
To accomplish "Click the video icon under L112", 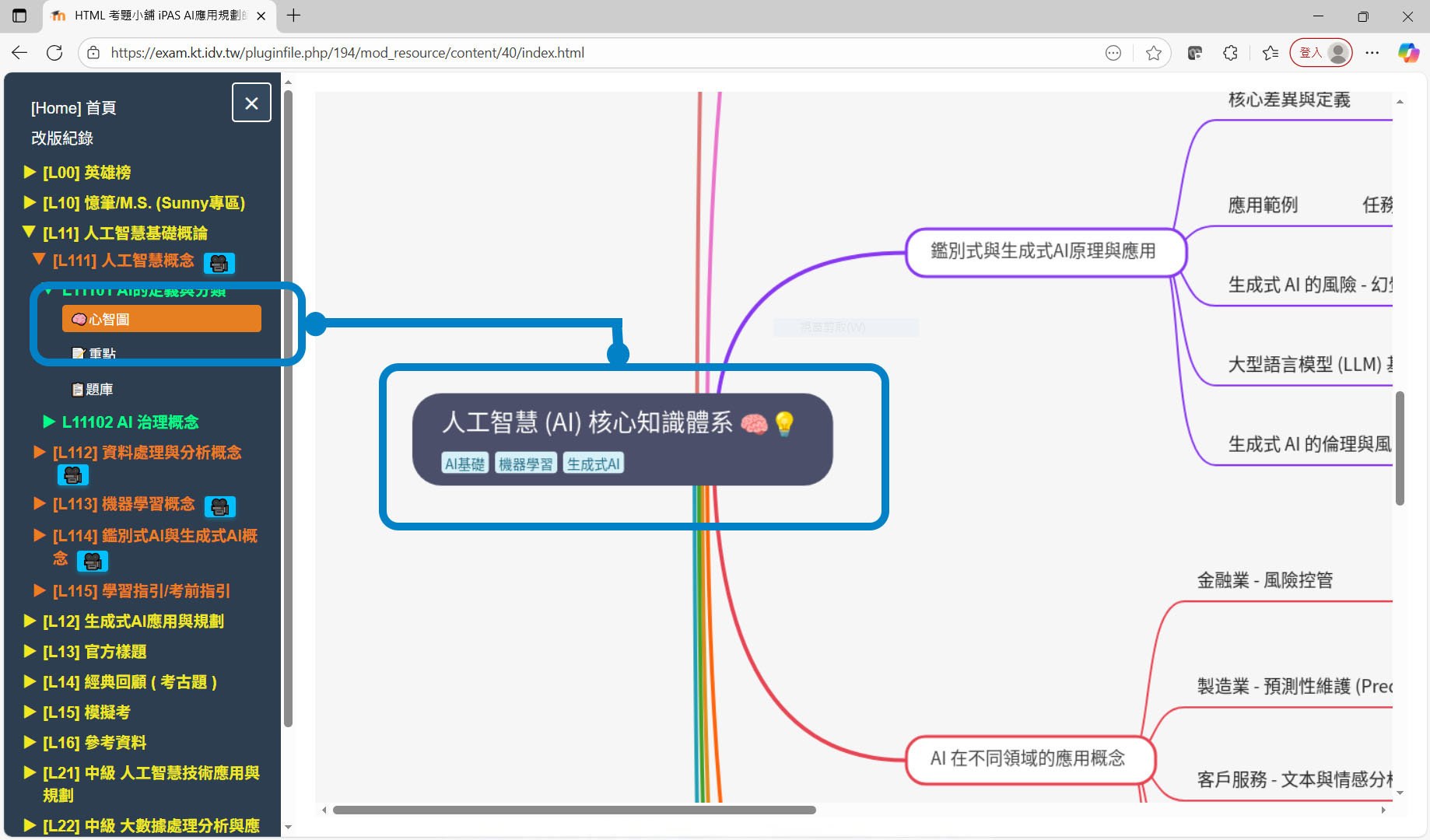I will click(72, 475).
